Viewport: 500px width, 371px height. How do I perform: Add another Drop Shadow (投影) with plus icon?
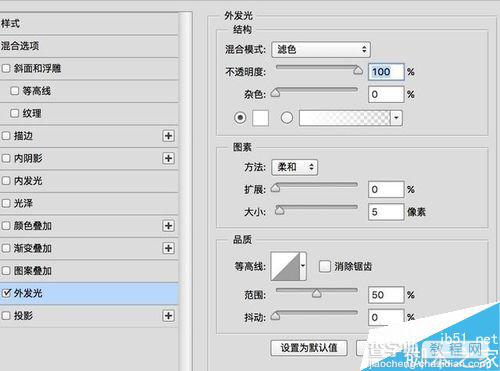pos(168,315)
